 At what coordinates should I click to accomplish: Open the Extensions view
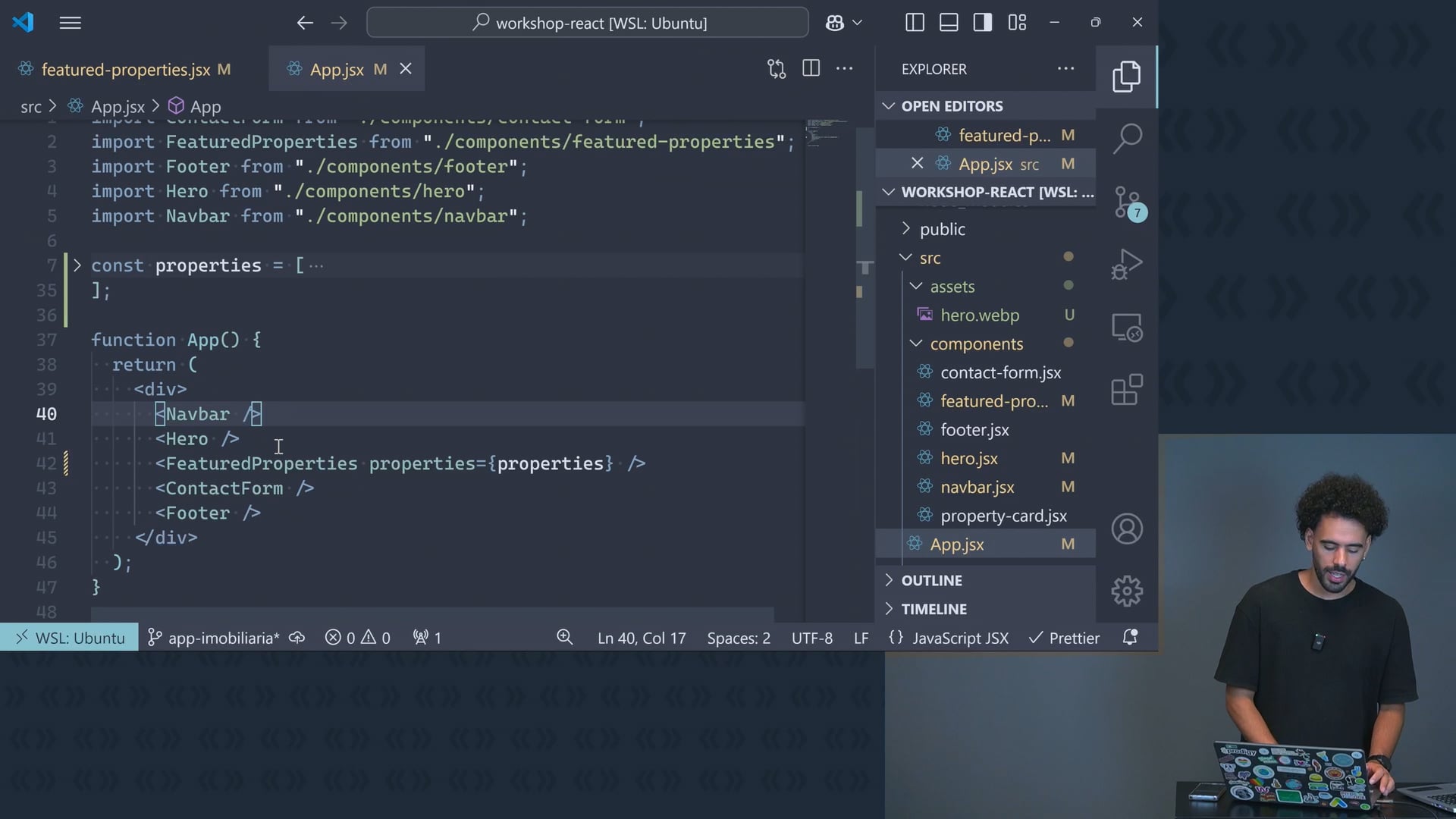[x=1127, y=391]
